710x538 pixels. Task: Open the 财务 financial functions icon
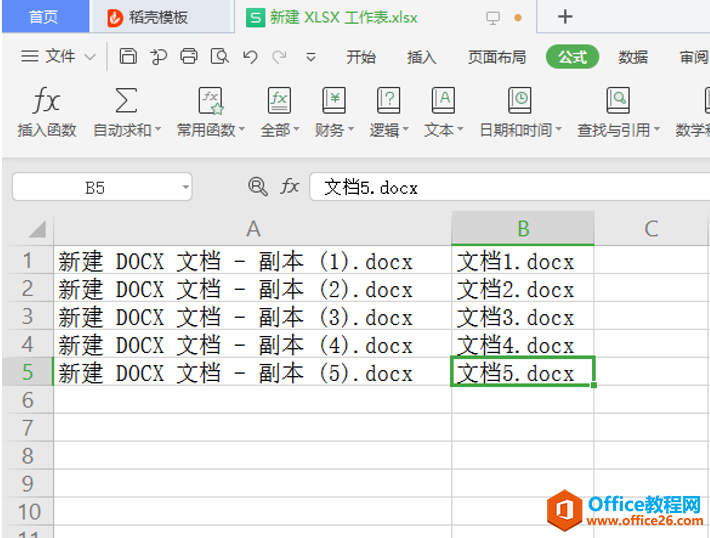334,100
